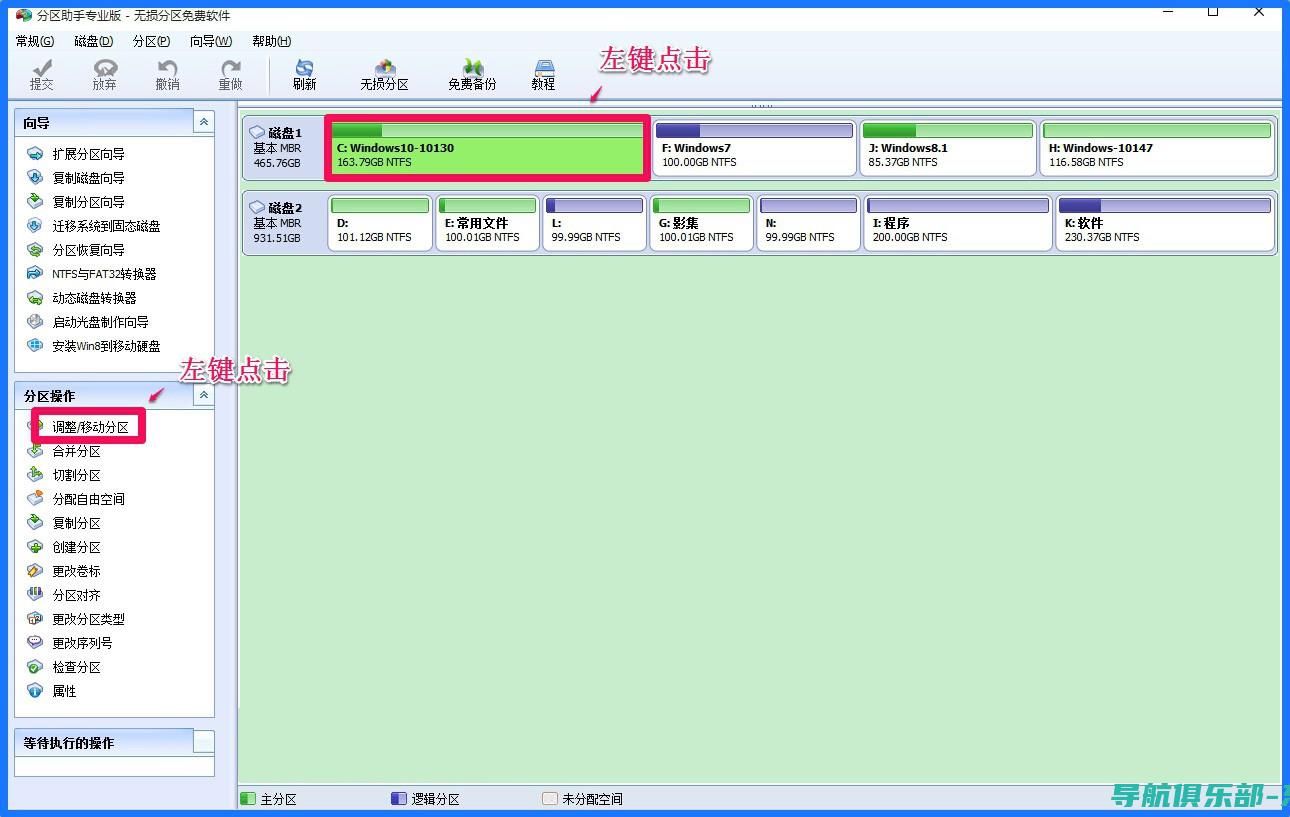Select the I: 程序 partition
This screenshot has height=817, width=1290.
coord(958,224)
